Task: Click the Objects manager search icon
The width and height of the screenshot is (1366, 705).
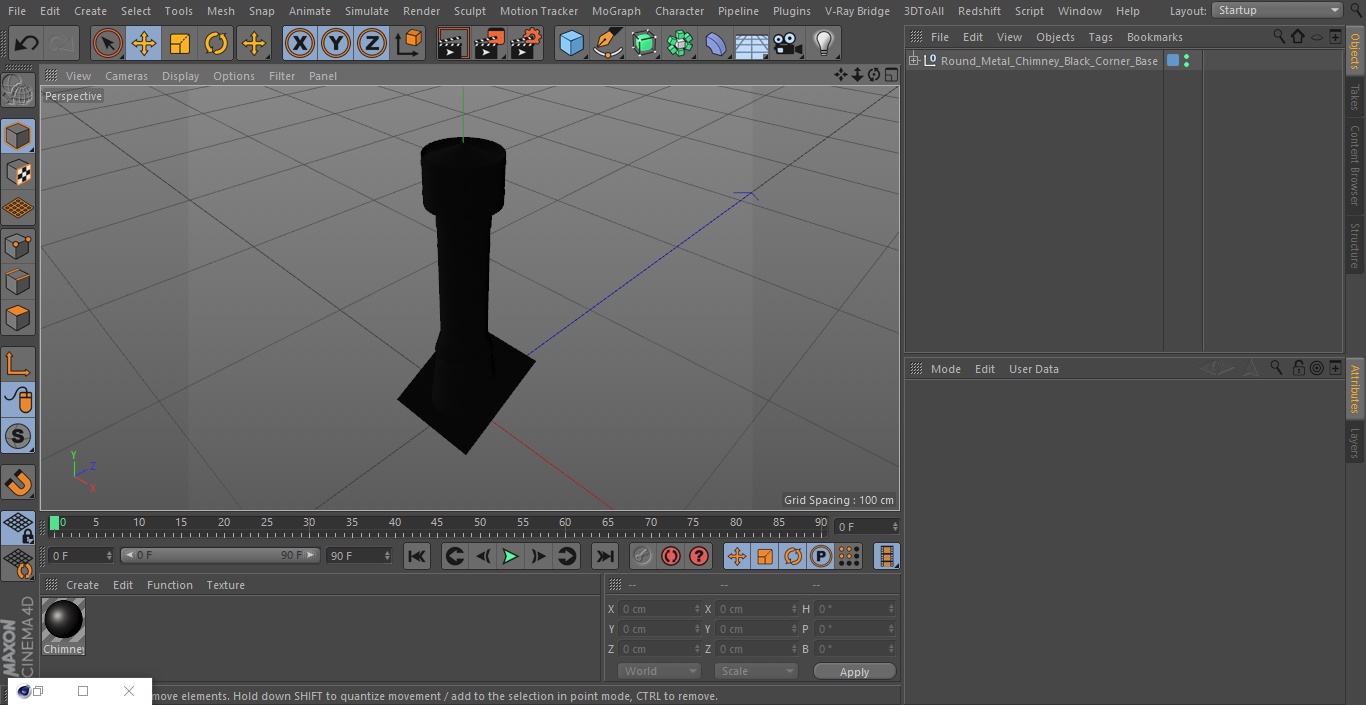Action: 1279,36
